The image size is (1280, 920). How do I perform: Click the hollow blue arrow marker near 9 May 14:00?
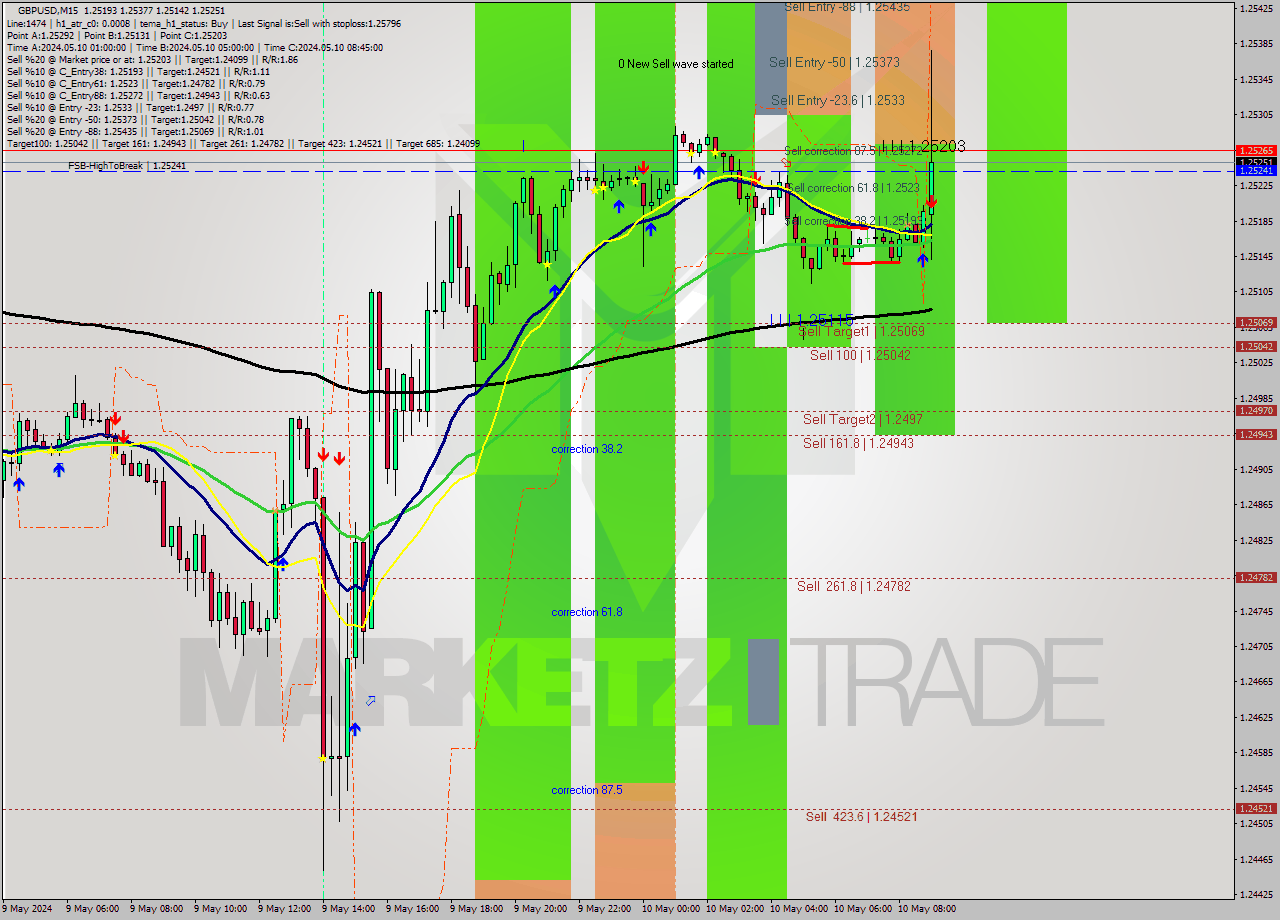[371, 701]
